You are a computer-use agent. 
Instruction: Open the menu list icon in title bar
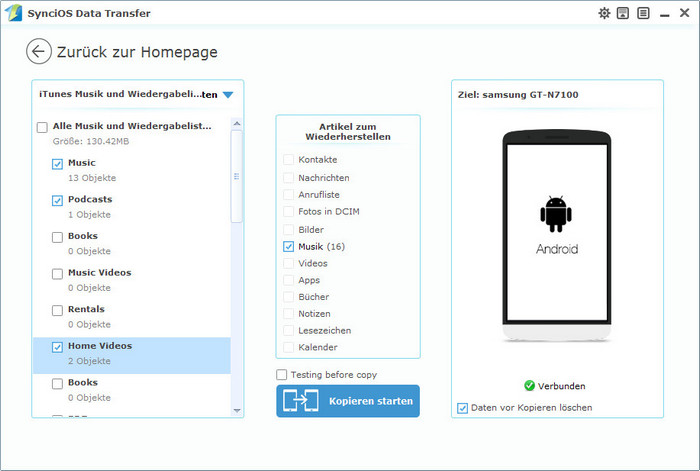point(643,13)
